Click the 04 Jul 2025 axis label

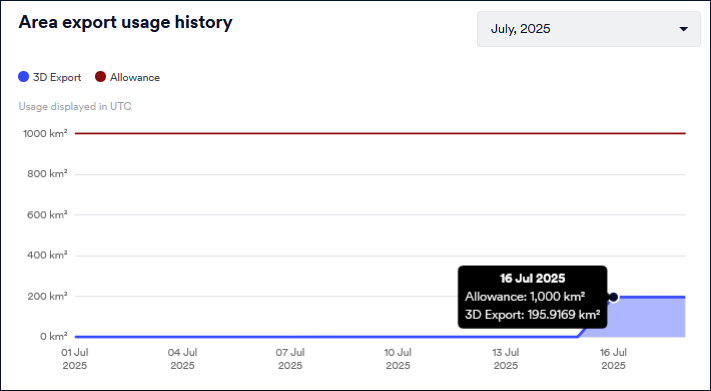click(x=182, y=359)
